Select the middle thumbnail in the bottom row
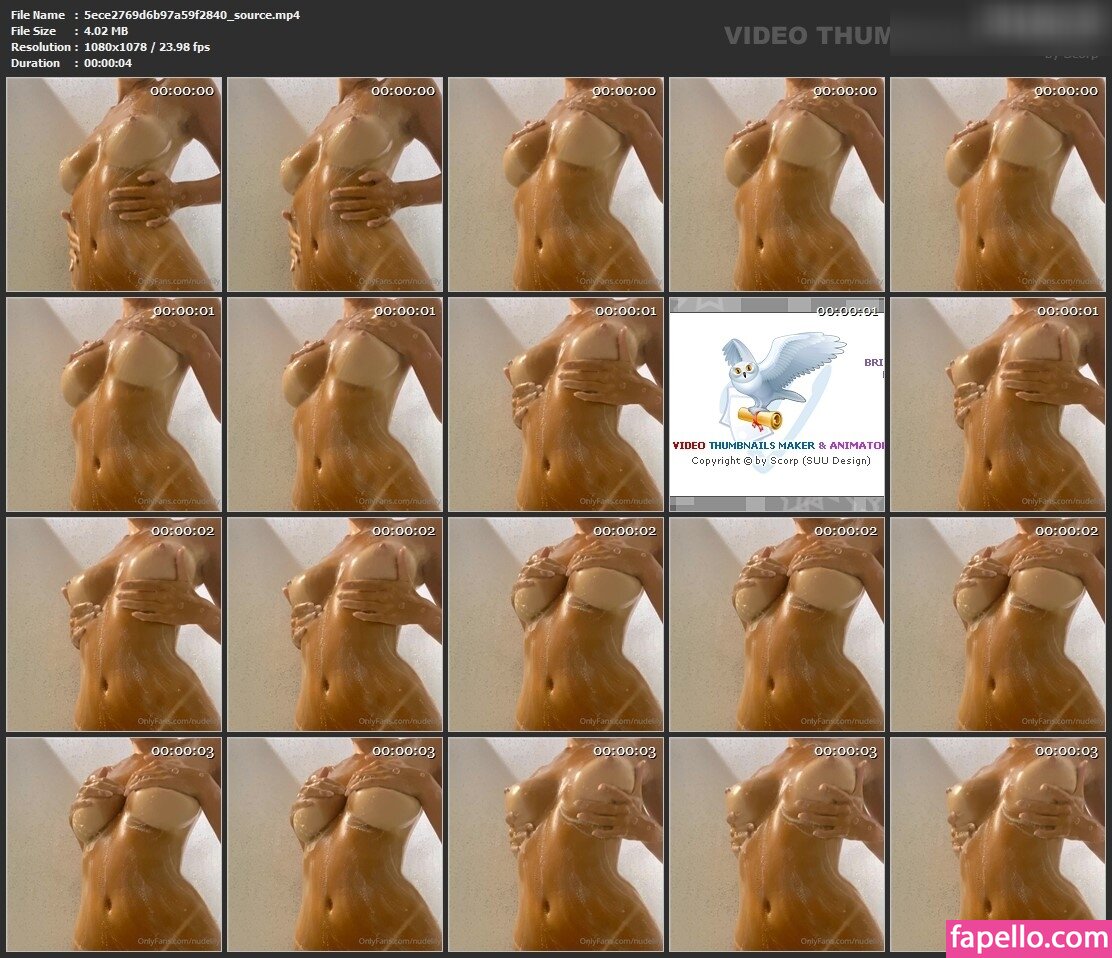 pos(556,845)
